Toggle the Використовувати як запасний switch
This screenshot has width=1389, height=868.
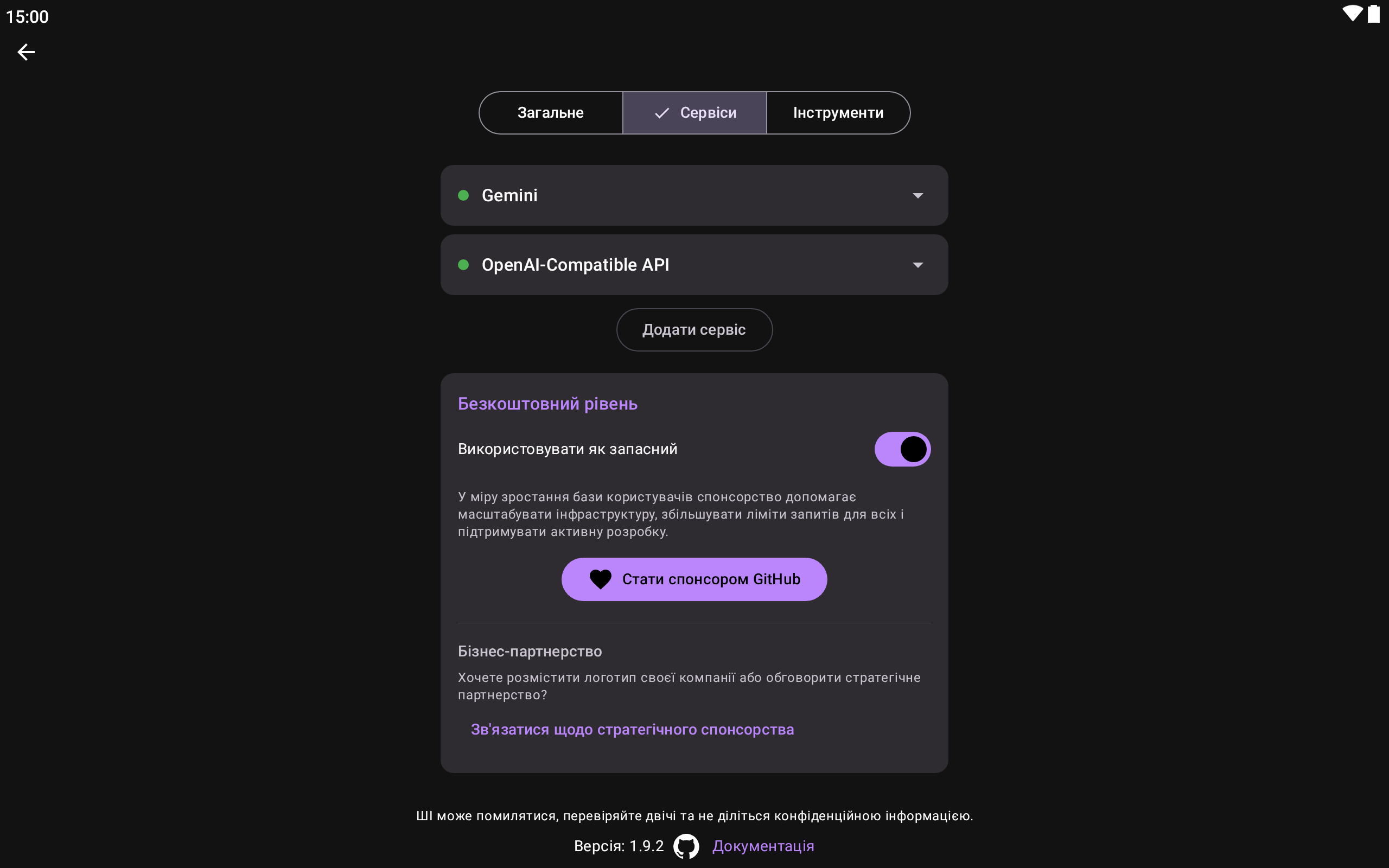pyautogui.click(x=902, y=449)
